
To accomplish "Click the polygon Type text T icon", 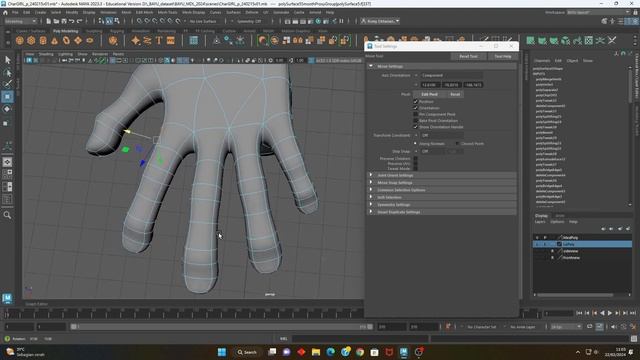I will [x=159, y=40].
